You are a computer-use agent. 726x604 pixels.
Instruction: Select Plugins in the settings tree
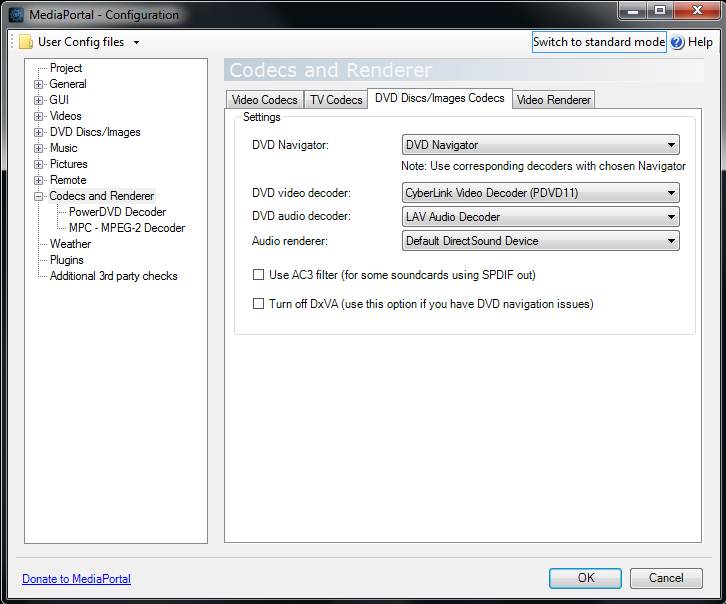(x=67, y=260)
